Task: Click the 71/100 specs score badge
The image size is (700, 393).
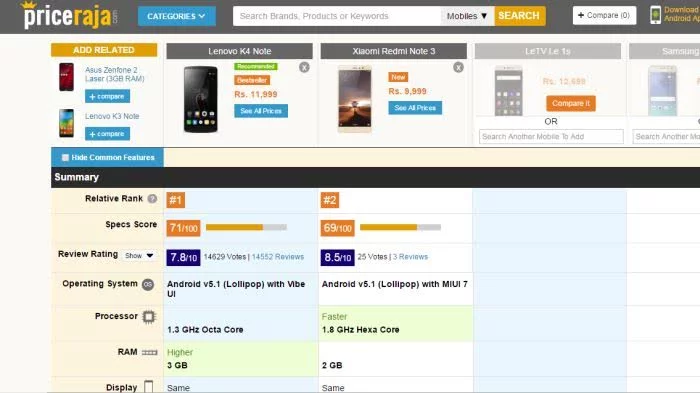Action: (183, 228)
